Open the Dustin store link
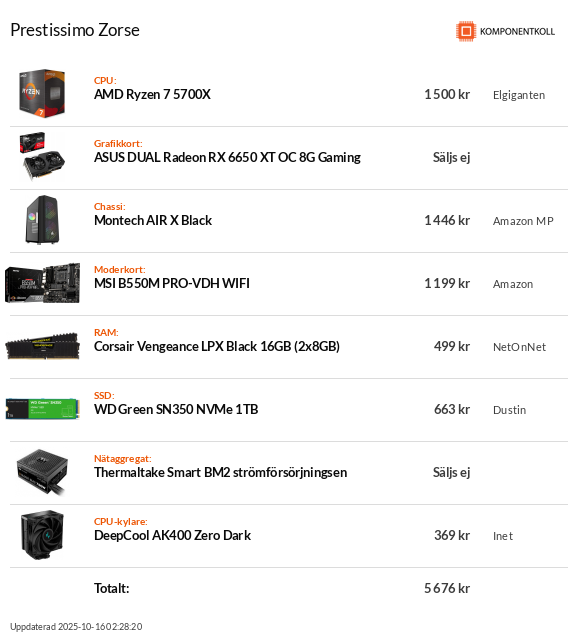 coord(509,410)
